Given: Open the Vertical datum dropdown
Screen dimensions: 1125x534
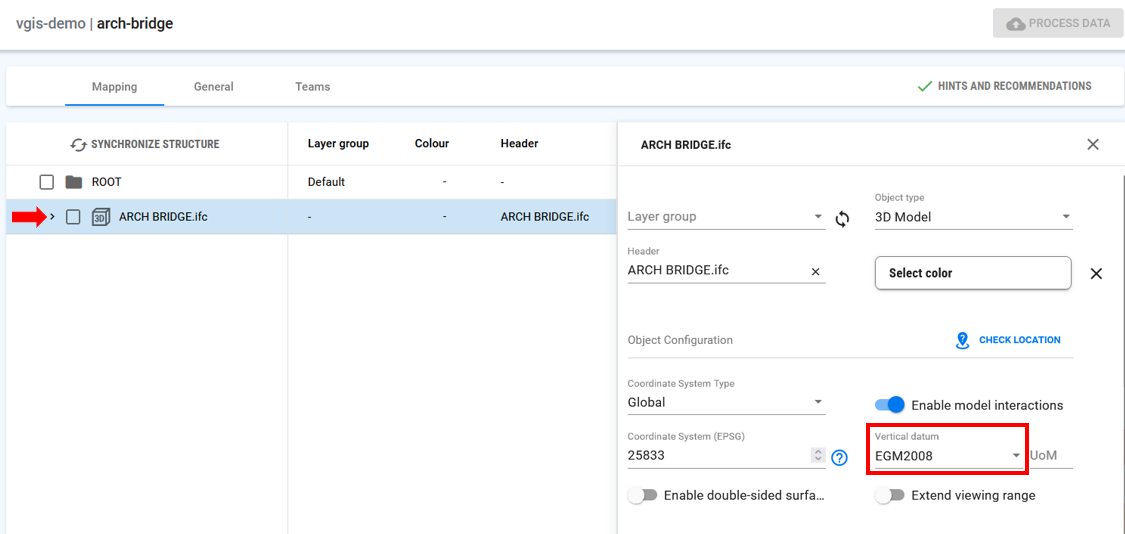Looking at the screenshot, I should (949, 455).
